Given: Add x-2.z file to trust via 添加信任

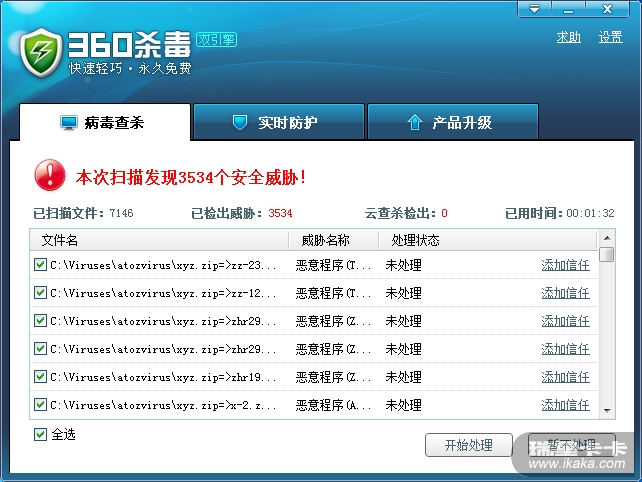Looking at the screenshot, I should click(565, 405).
